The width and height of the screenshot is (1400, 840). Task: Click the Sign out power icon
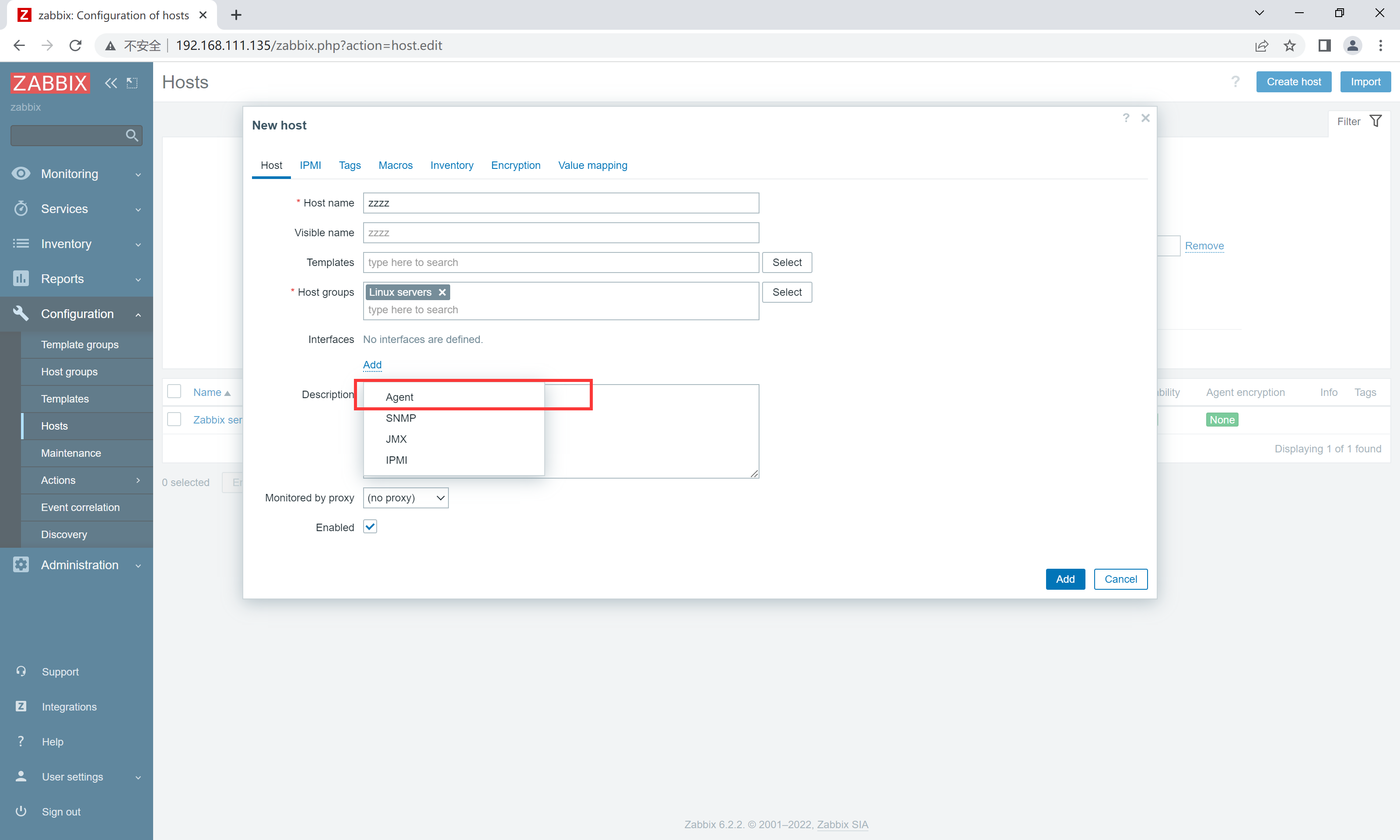[x=21, y=811]
